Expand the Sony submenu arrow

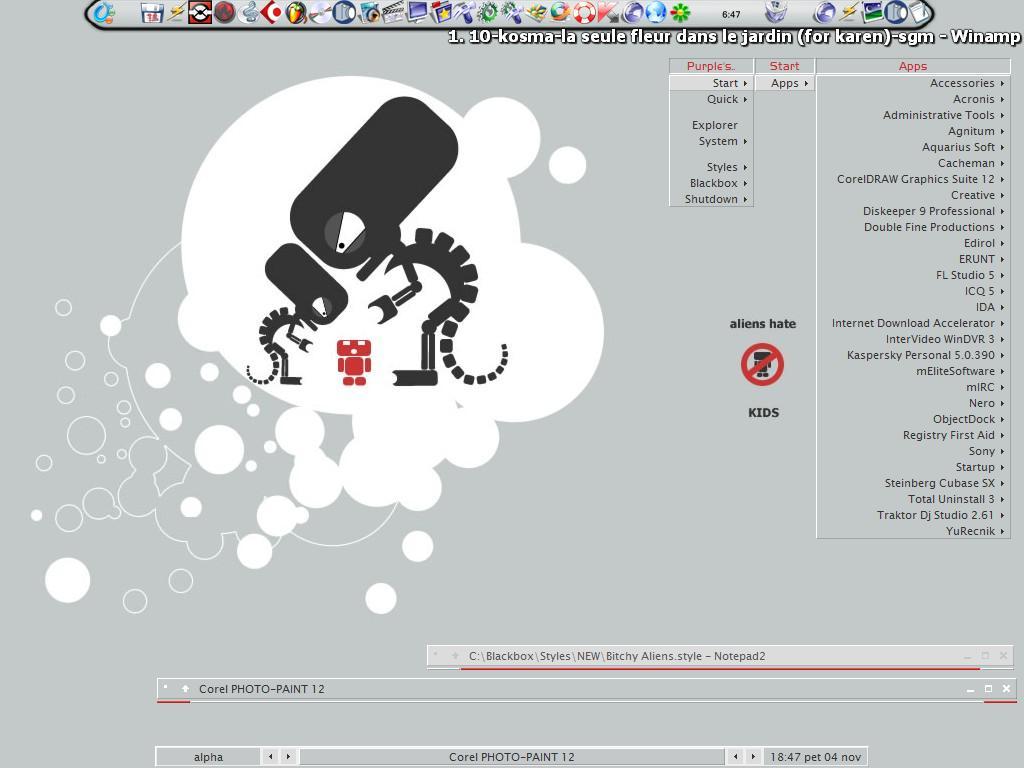[1002, 451]
